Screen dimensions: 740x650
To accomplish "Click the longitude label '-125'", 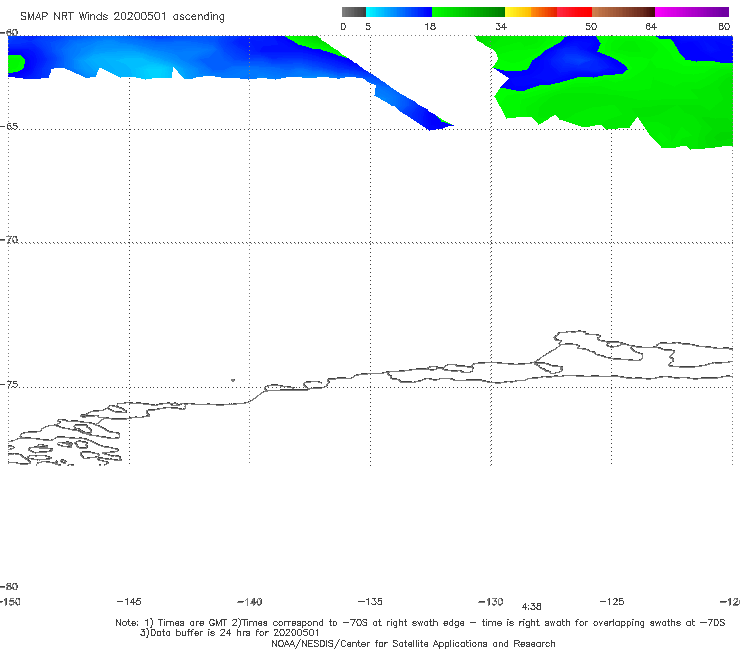I will [x=612, y=601].
